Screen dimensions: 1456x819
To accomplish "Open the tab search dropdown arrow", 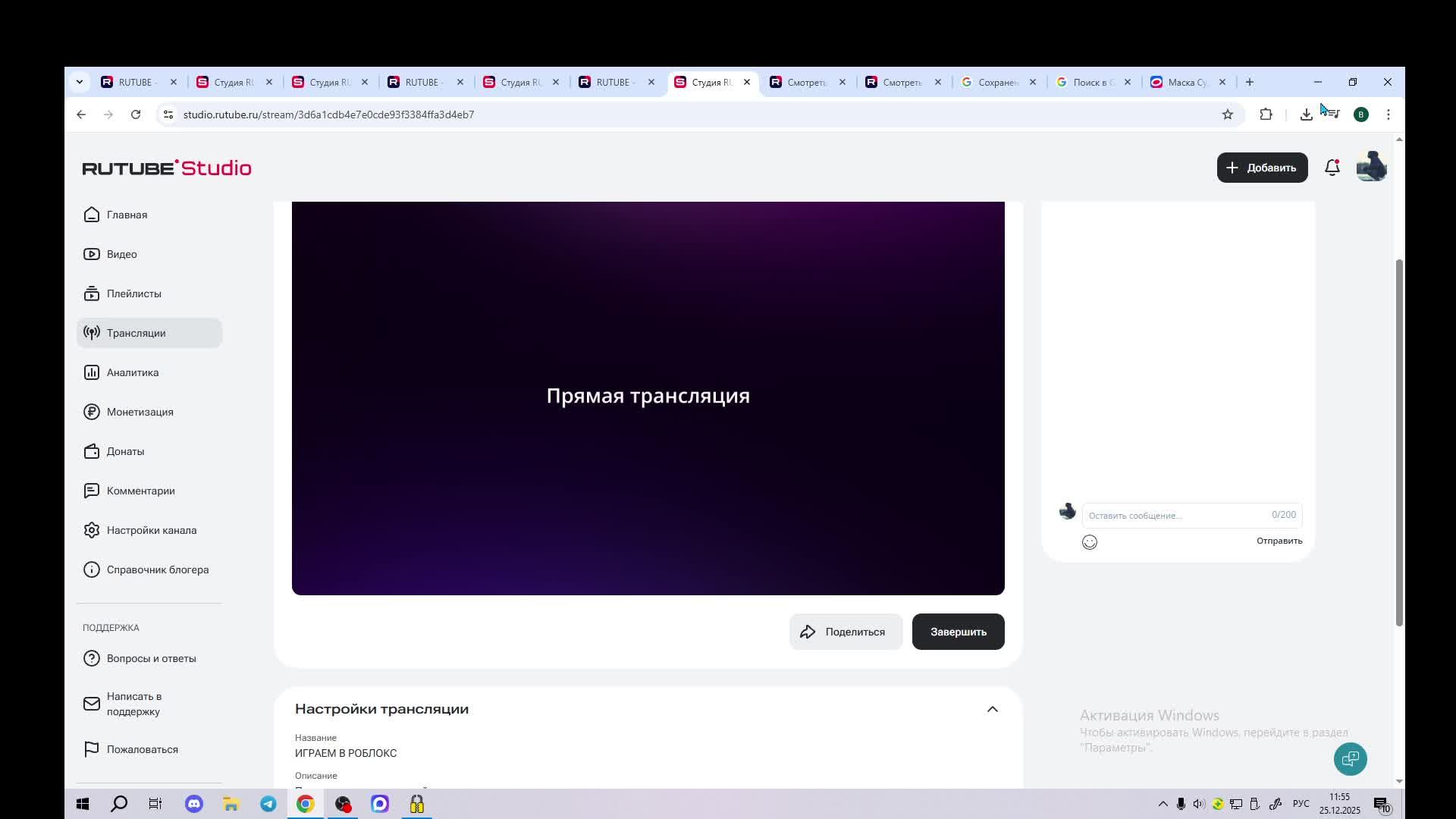I will [80, 82].
